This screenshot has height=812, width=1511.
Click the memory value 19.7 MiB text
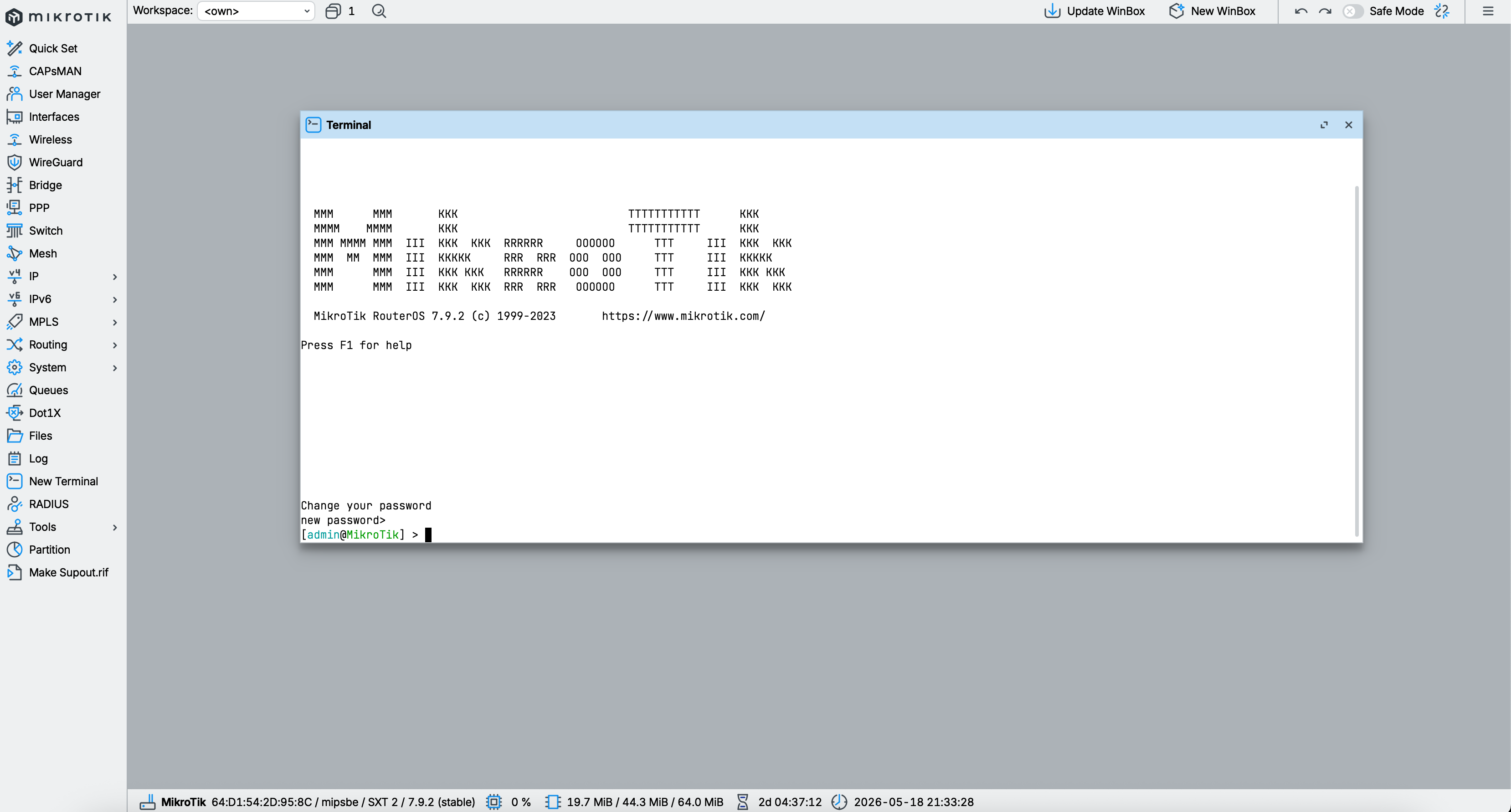point(589,802)
